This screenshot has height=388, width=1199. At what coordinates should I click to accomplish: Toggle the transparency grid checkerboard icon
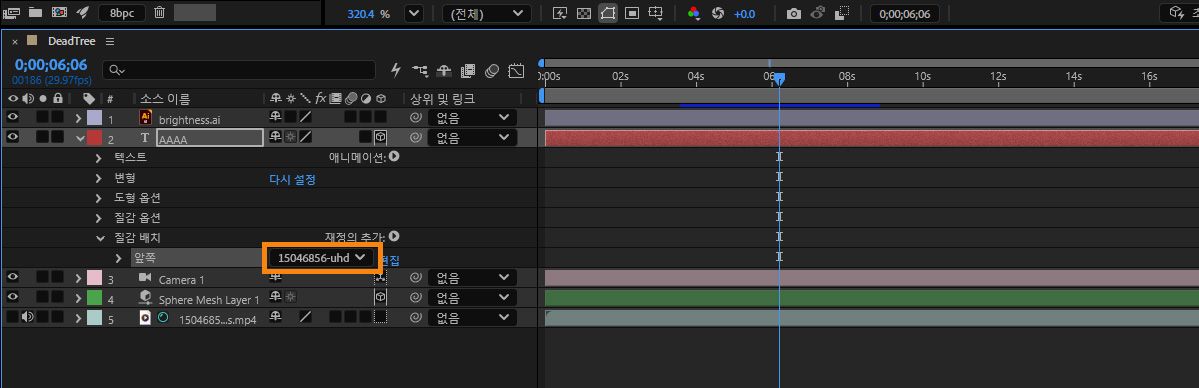coord(583,14)
